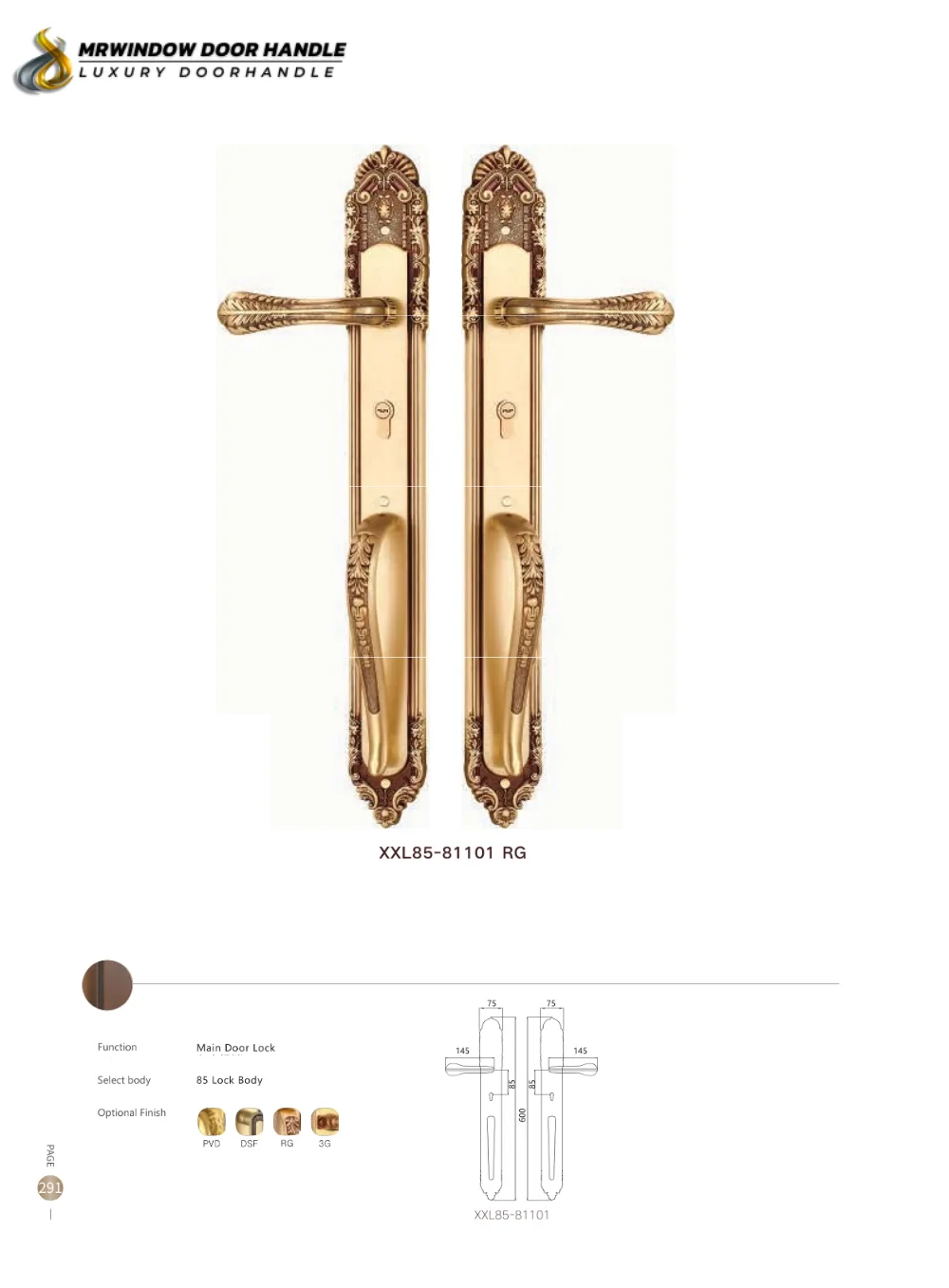Click the MRWINDOW flame logo icon
The width and height of the screenshot is (949, 1288).
point(44,62)
